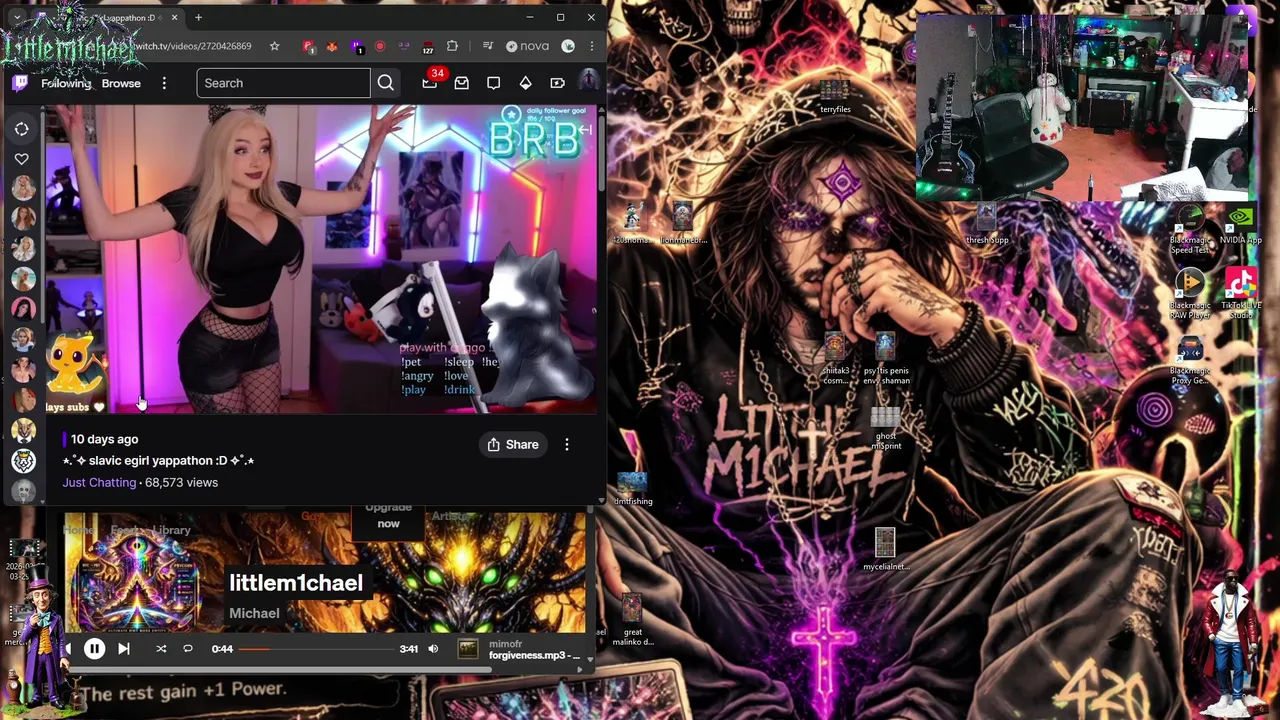Open the great malinko desktop icon

tap(632, 621)
